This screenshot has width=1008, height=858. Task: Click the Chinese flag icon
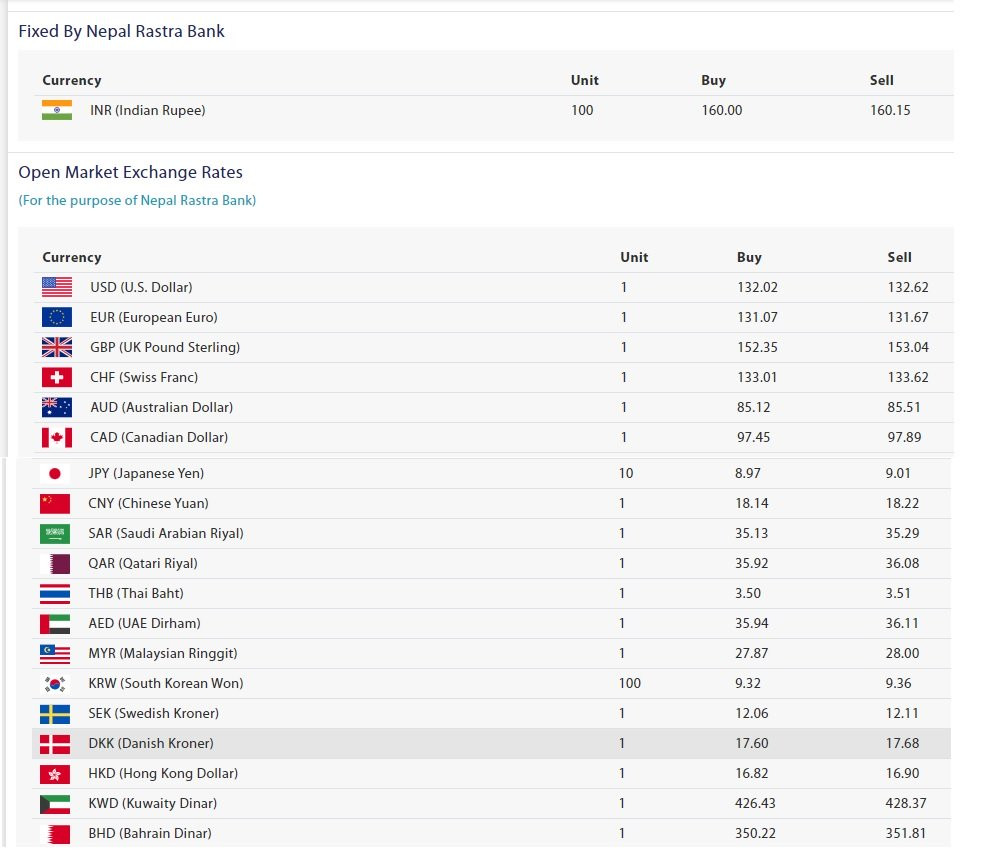tap(55, 504)
